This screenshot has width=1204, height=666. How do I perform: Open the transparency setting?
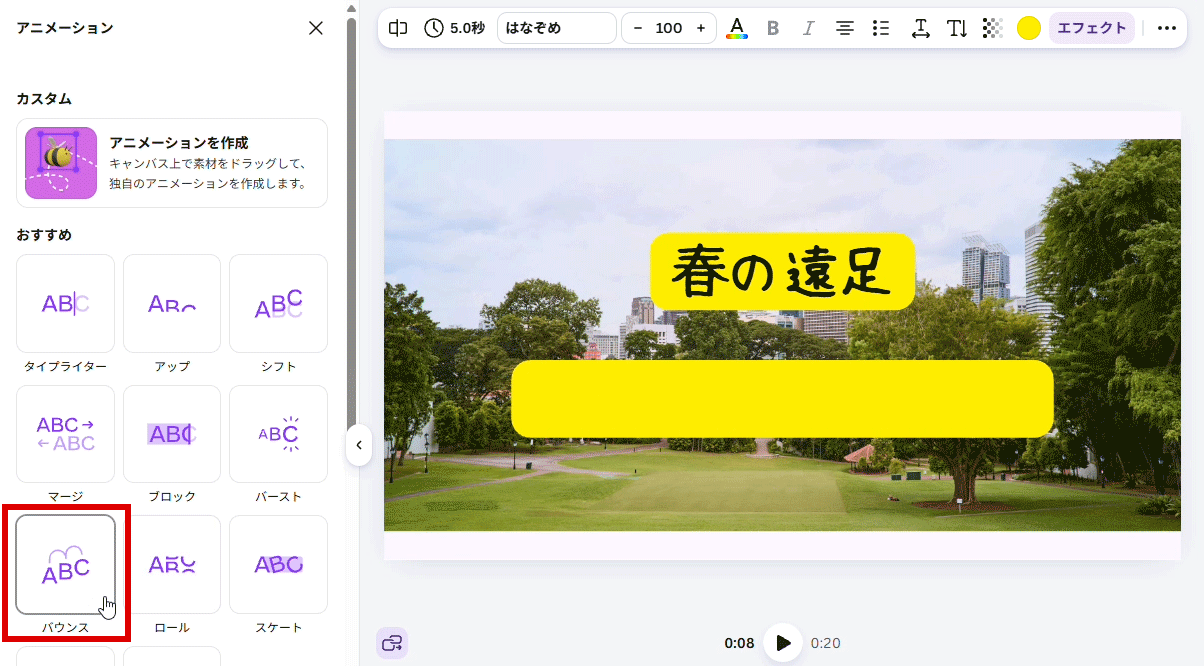[992, 28]
